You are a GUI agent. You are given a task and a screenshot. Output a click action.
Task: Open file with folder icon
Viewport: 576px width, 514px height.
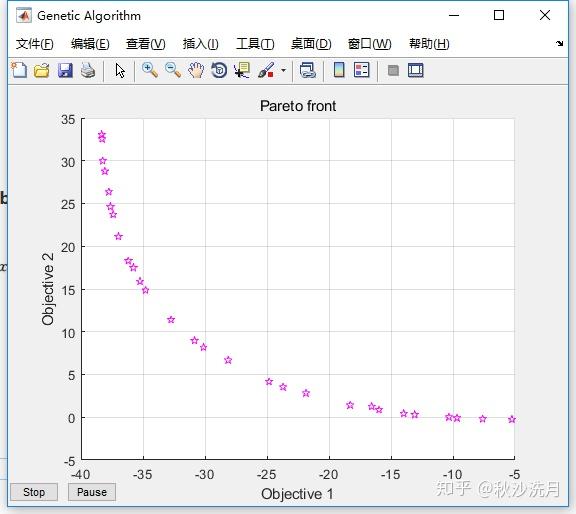coord(42,70)
